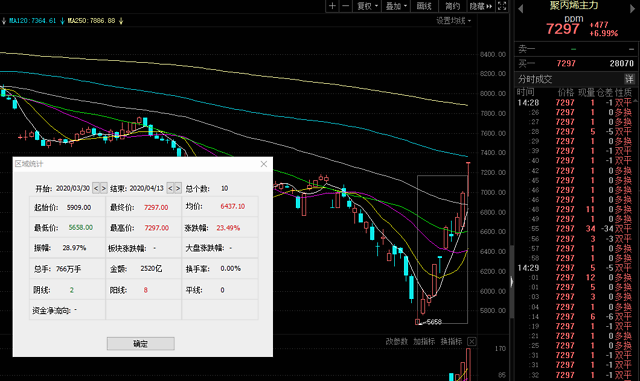Screen dimensions: 640x381
Task: Open 详 details icon beside 分时成交
Action: [629, 79]
